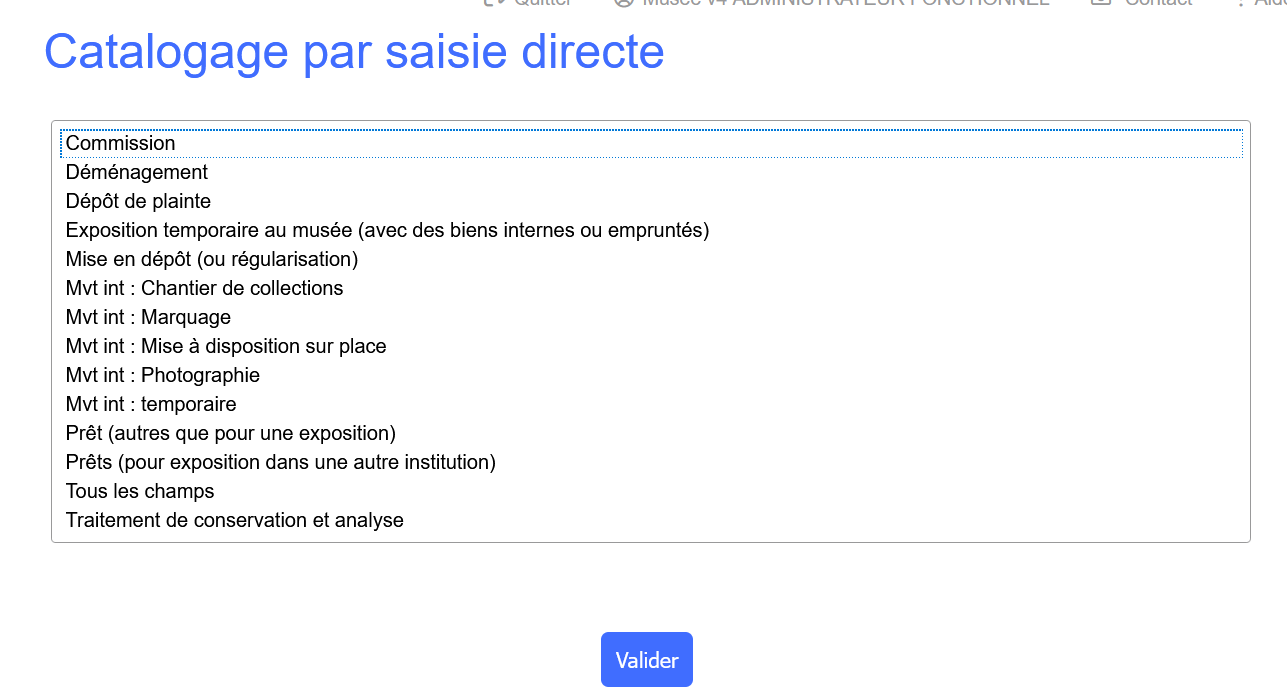The height and width of the screenshot is (691, 1287).
Task: Click the Catalogage par saisie directe heading
Action: (354, 52)
